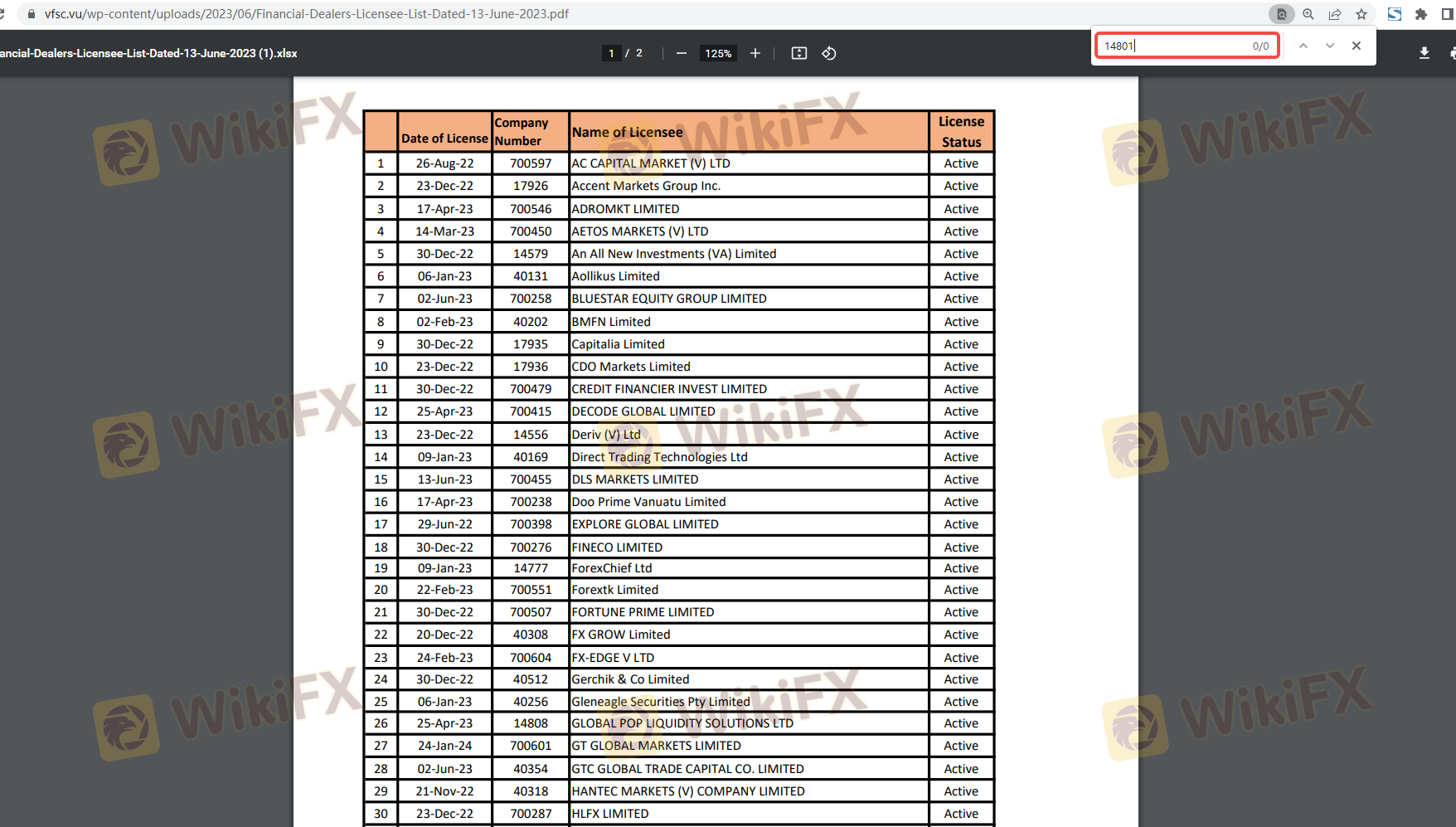
Task: Select 'Accent Markets Group Inc.' licensee name
Action: coord(646,186)
